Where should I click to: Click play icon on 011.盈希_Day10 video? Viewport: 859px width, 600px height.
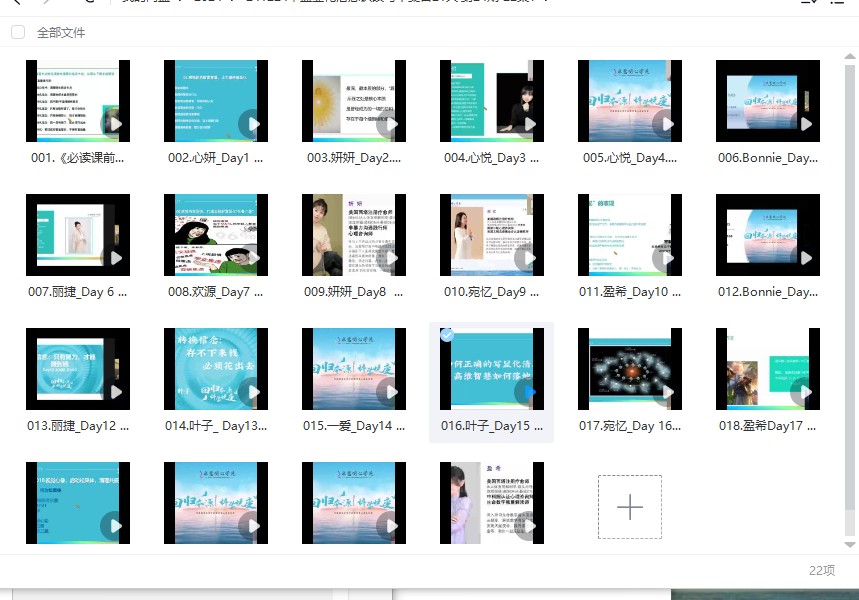[667, 258]
